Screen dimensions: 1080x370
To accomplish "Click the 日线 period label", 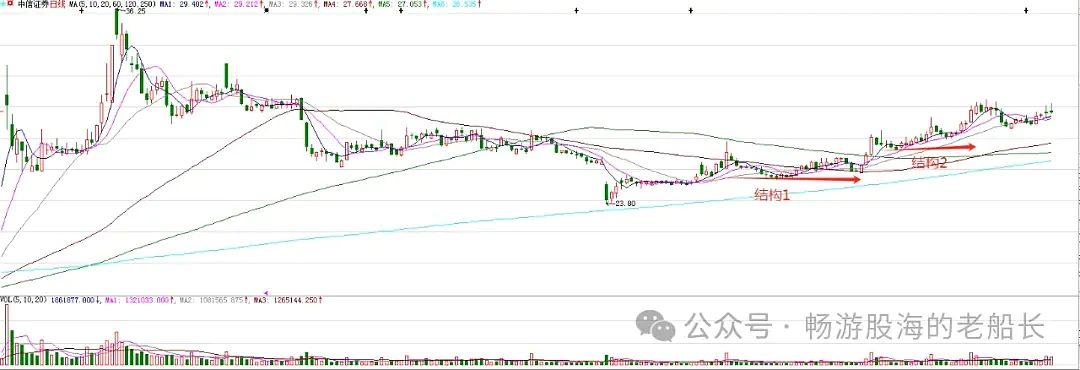I will (x=57, y=4).
